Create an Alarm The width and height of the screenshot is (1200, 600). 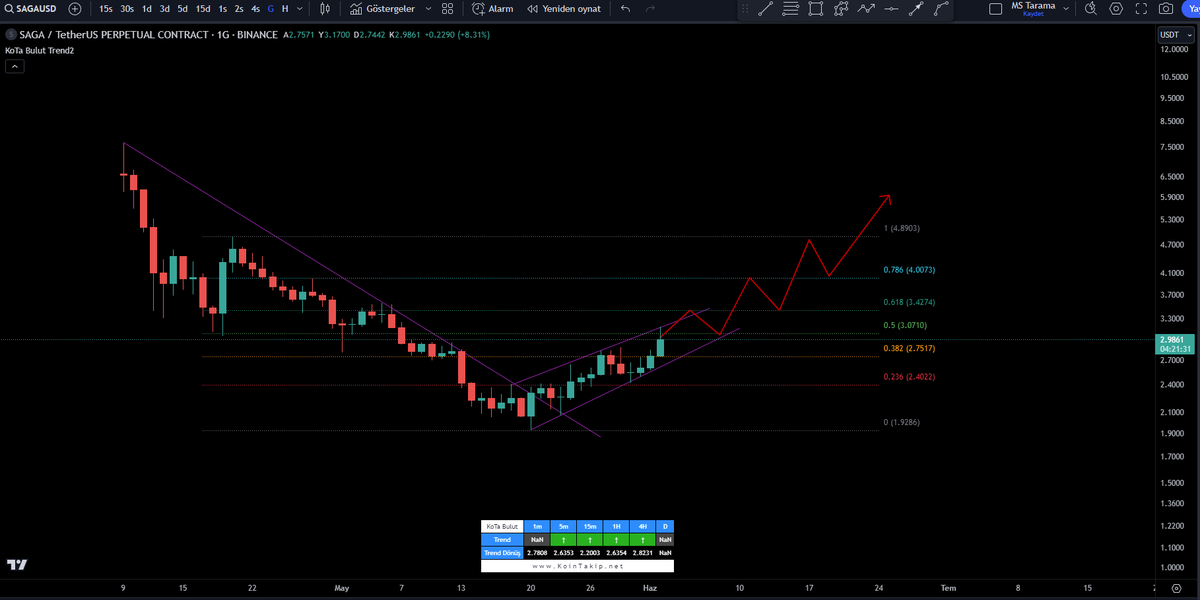point(493,8)
